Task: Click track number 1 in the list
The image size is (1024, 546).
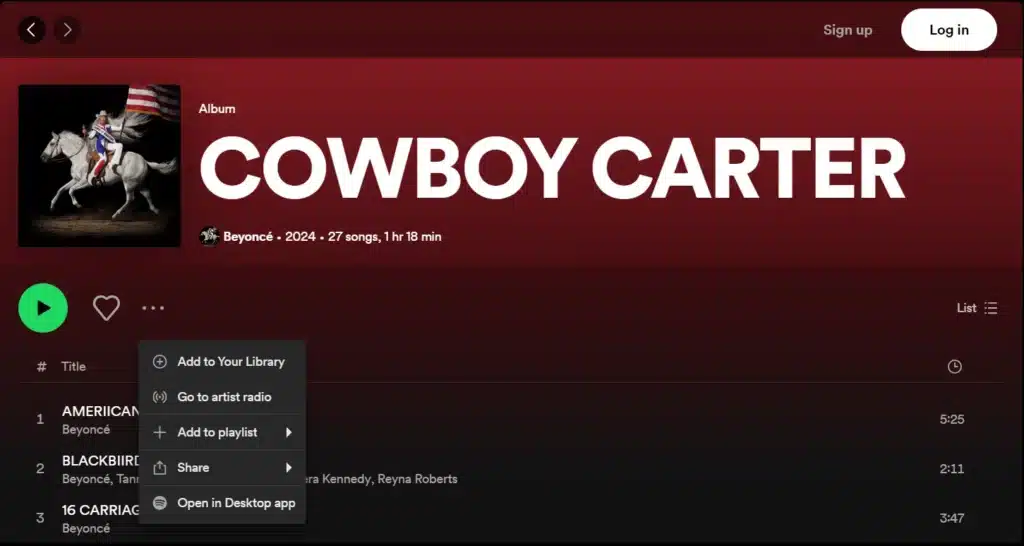Action: (x=40, y=419)
